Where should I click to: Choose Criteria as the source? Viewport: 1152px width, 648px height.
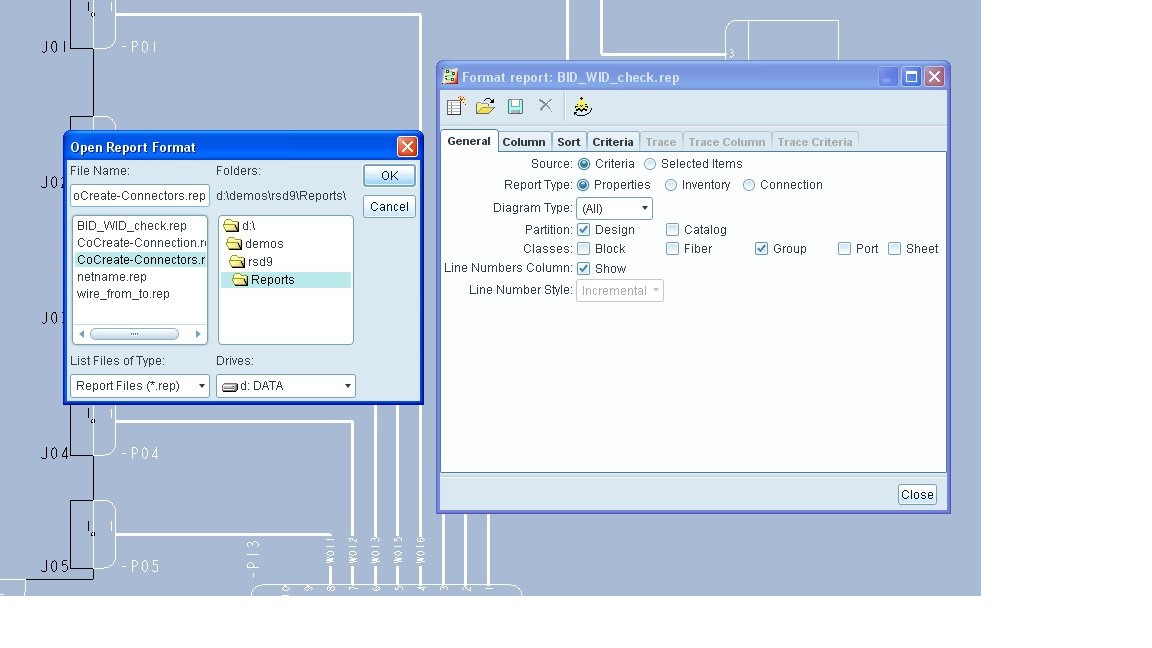point(584,164)
